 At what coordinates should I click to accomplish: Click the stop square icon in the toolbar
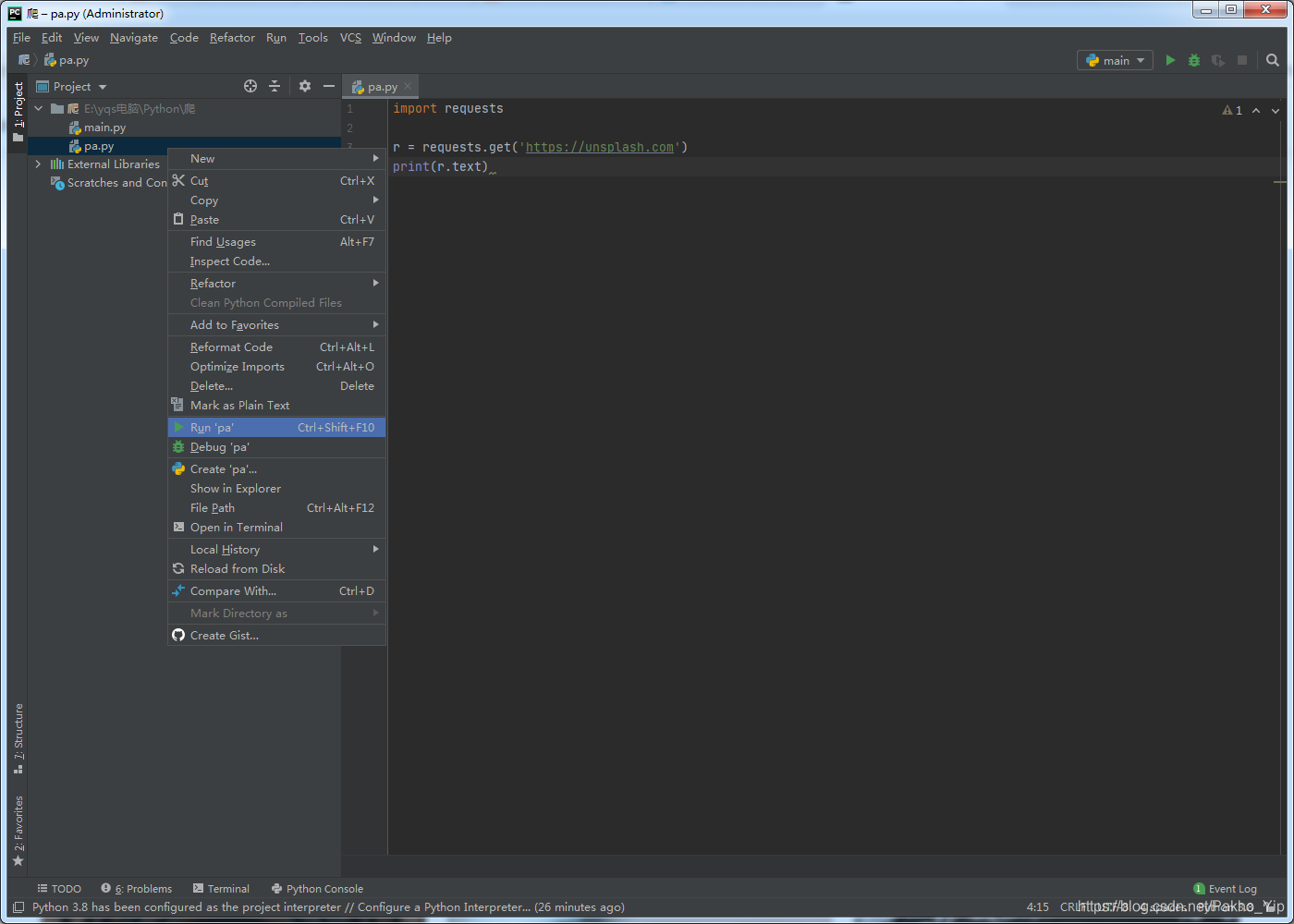(x=1242, y=60)
